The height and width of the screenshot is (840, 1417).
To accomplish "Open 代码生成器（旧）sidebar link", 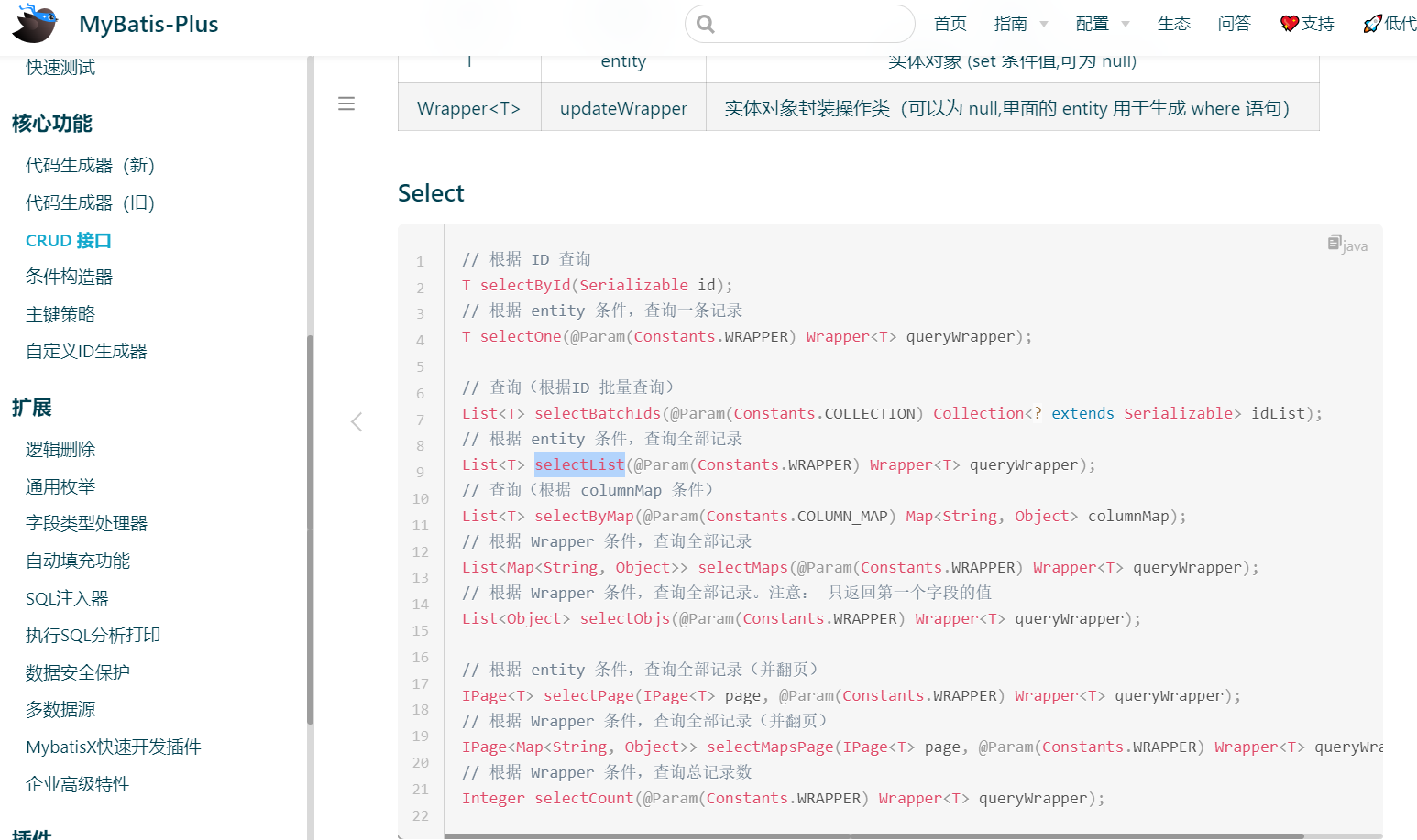I will tap(90, 202).
